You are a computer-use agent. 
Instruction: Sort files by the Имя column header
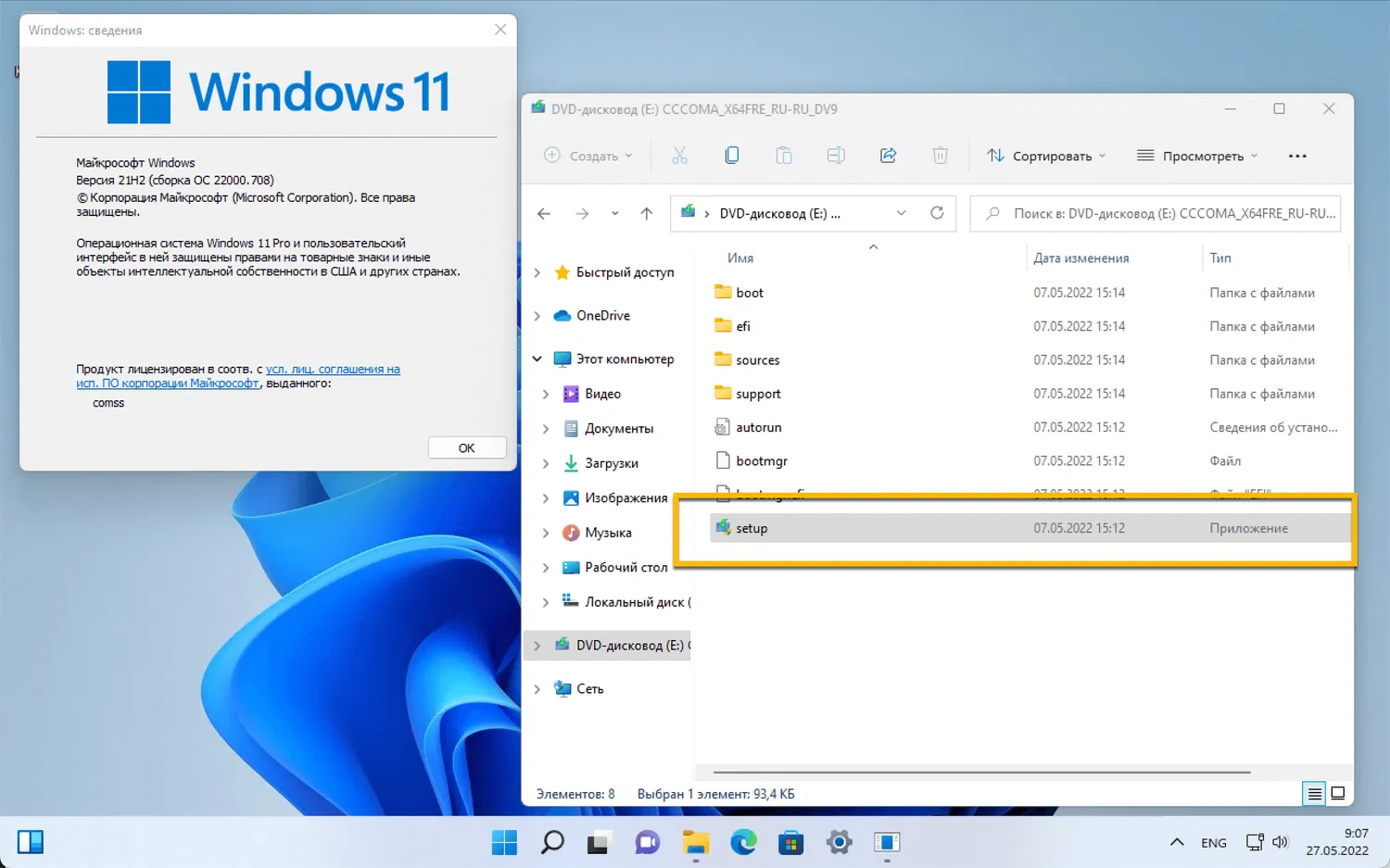point(740,258)
